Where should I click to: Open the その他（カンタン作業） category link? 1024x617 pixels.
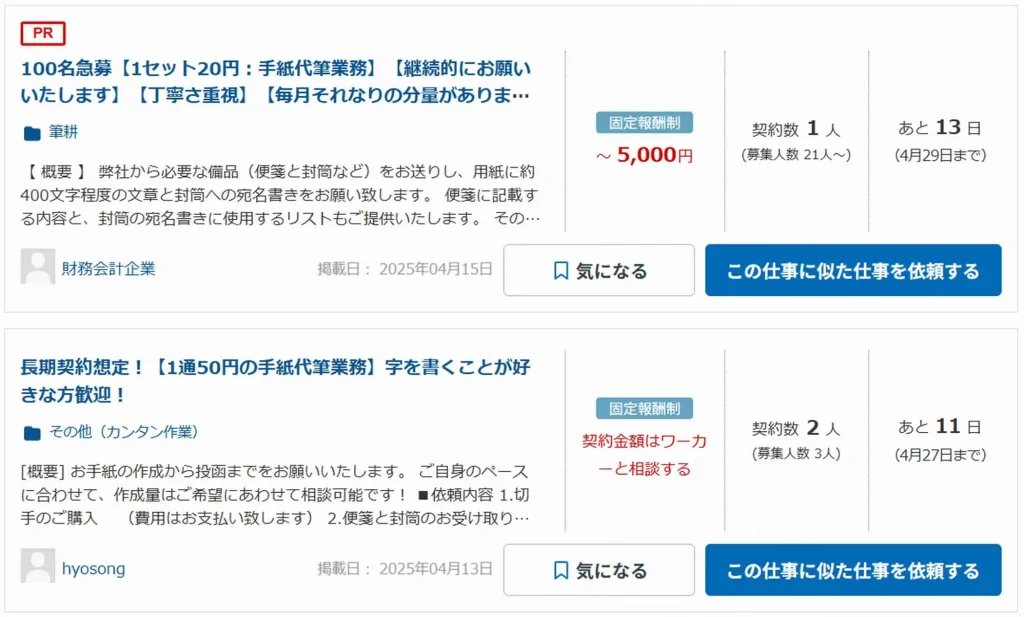click(x=123, y=432)
